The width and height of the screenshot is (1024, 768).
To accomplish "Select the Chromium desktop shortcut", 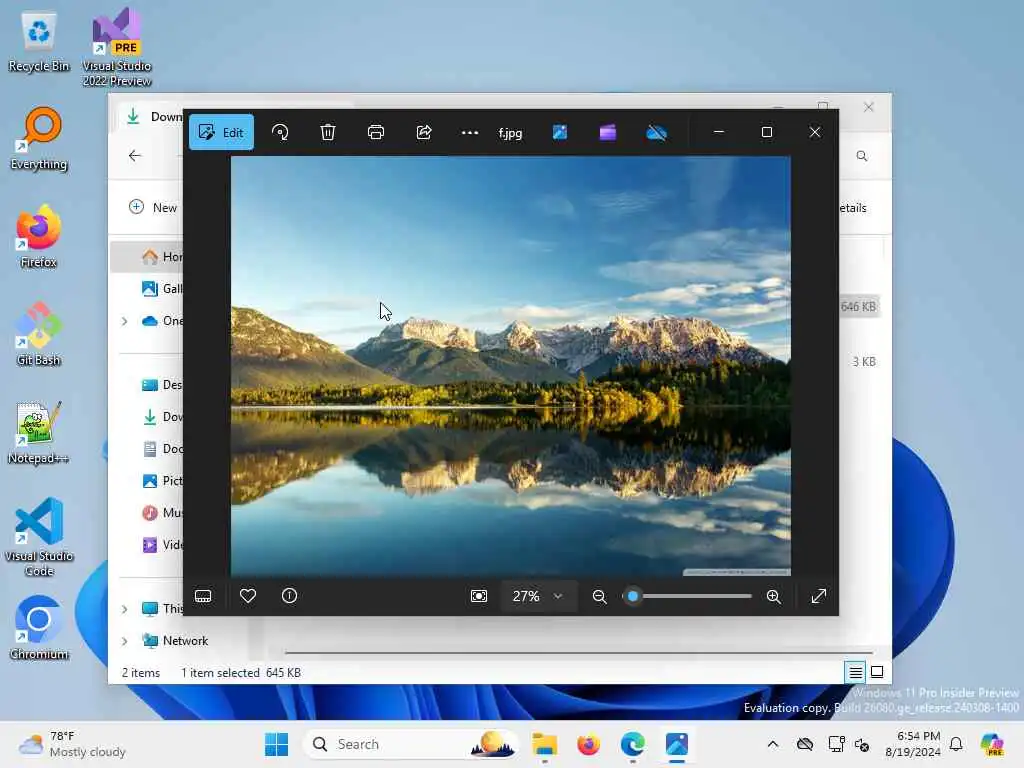I will coord(39,629).
